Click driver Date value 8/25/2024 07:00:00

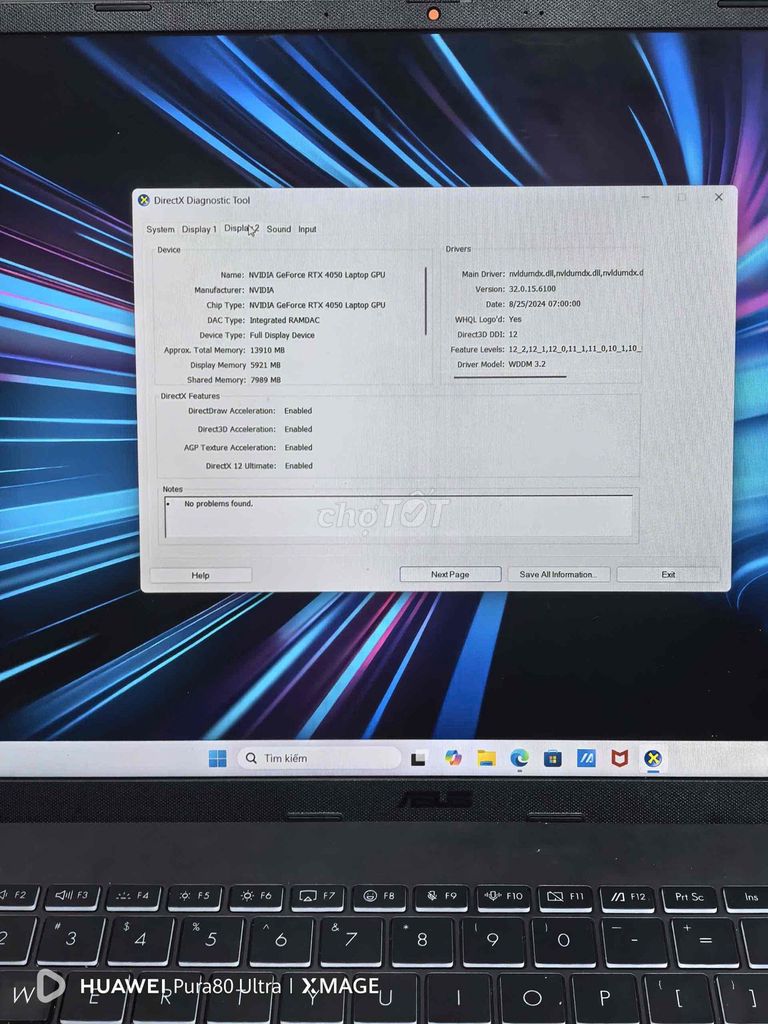(545, 304)
